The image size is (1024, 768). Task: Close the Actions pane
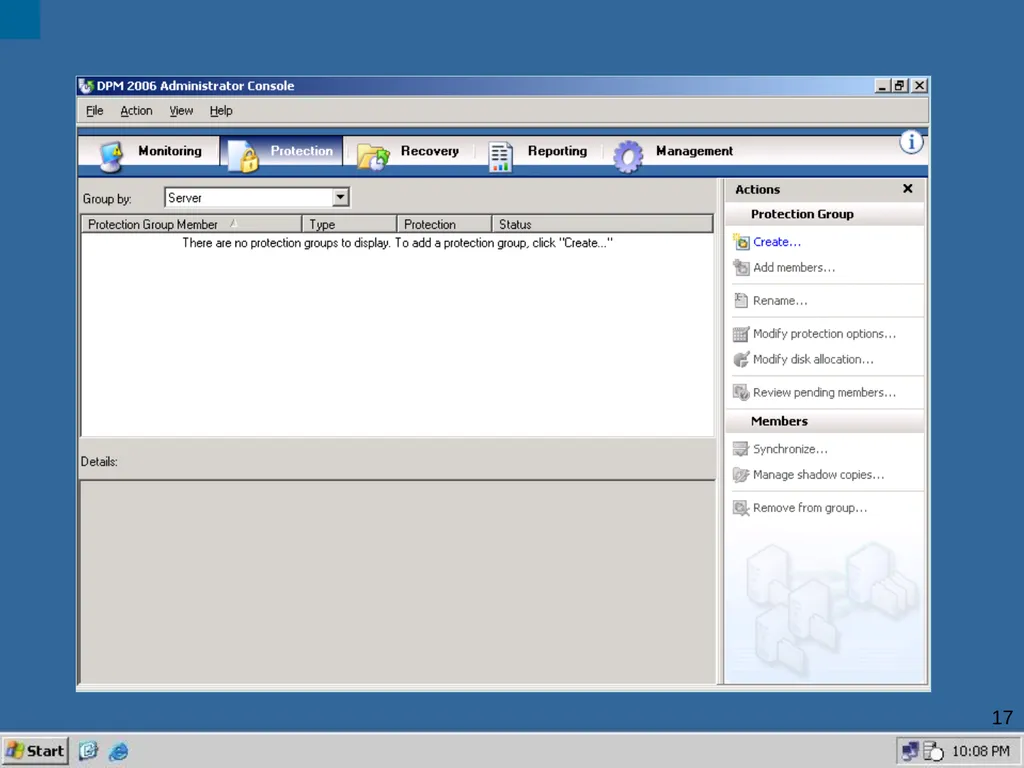coord(908,189)
